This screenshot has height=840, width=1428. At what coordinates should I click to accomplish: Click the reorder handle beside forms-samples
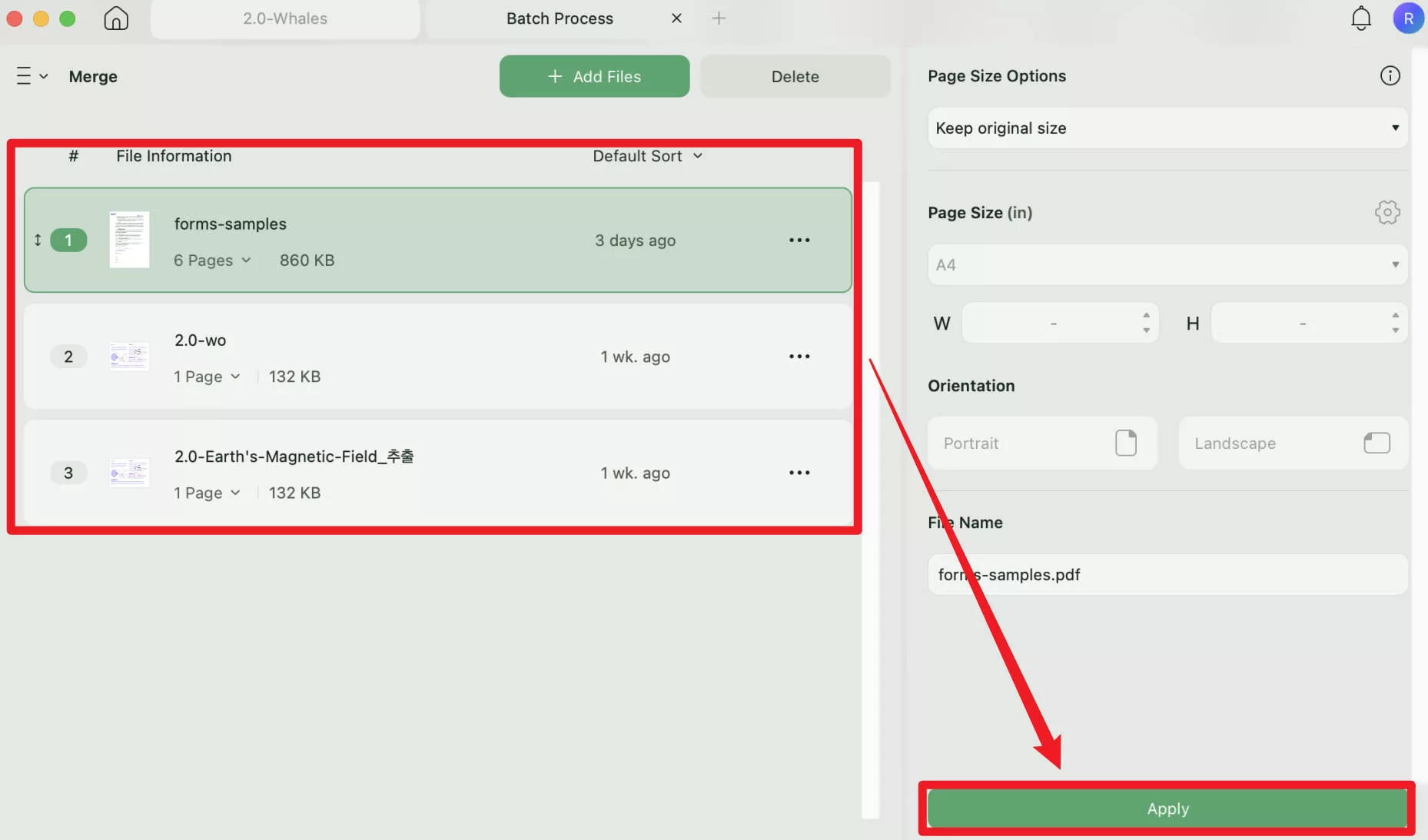37,240
